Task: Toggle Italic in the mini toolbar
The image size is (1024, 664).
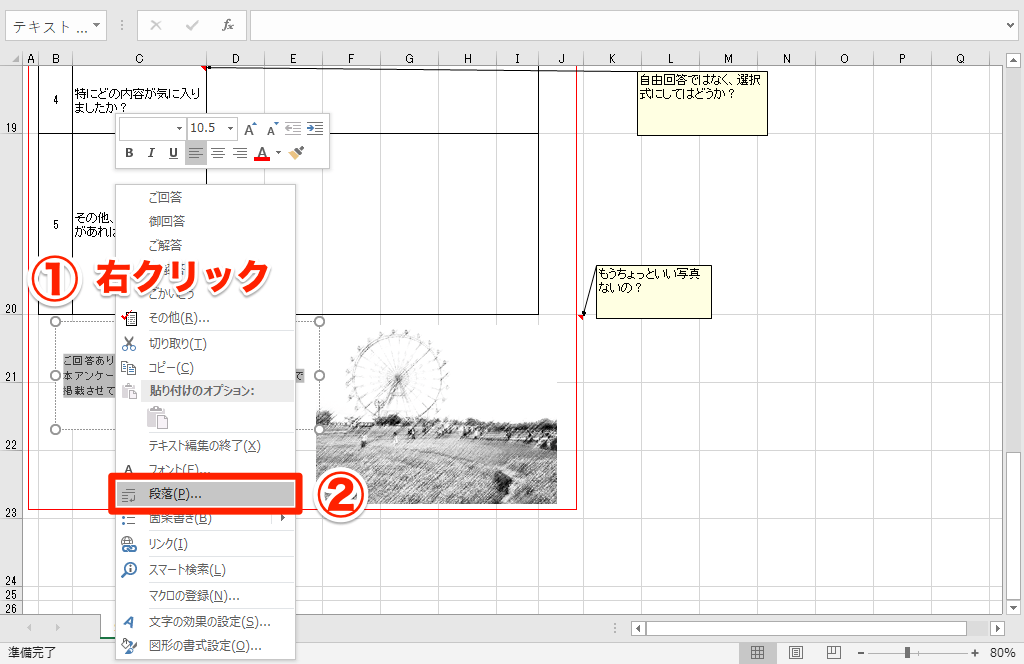Action: click(x=151, y=153)
